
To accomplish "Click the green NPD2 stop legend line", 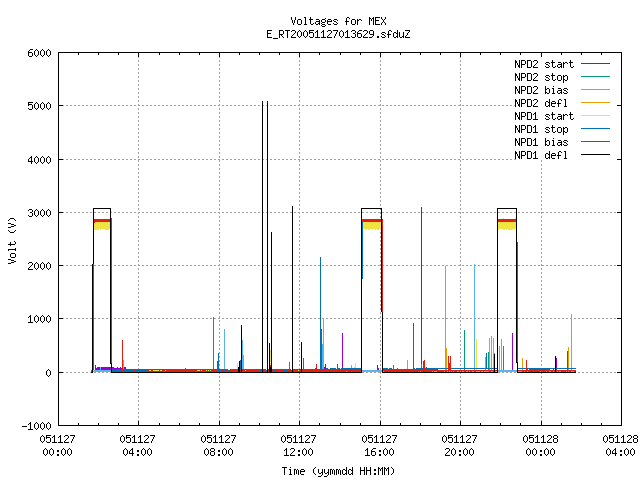I will 595,77.
